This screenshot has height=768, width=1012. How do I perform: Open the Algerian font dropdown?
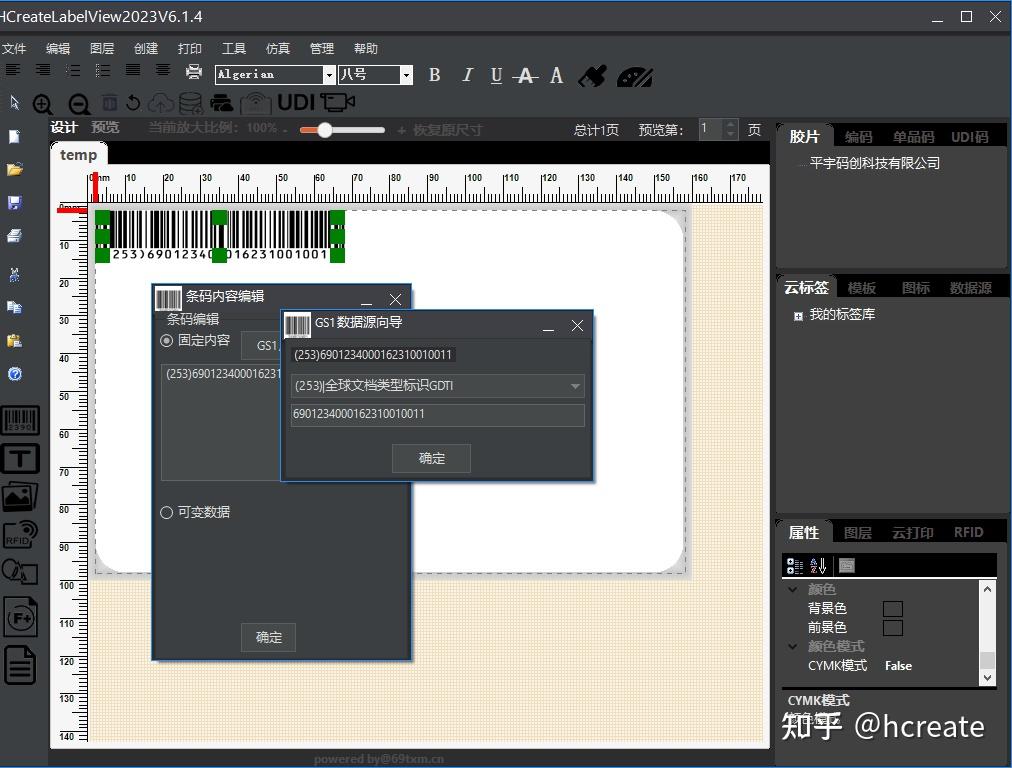click(328, 75)
